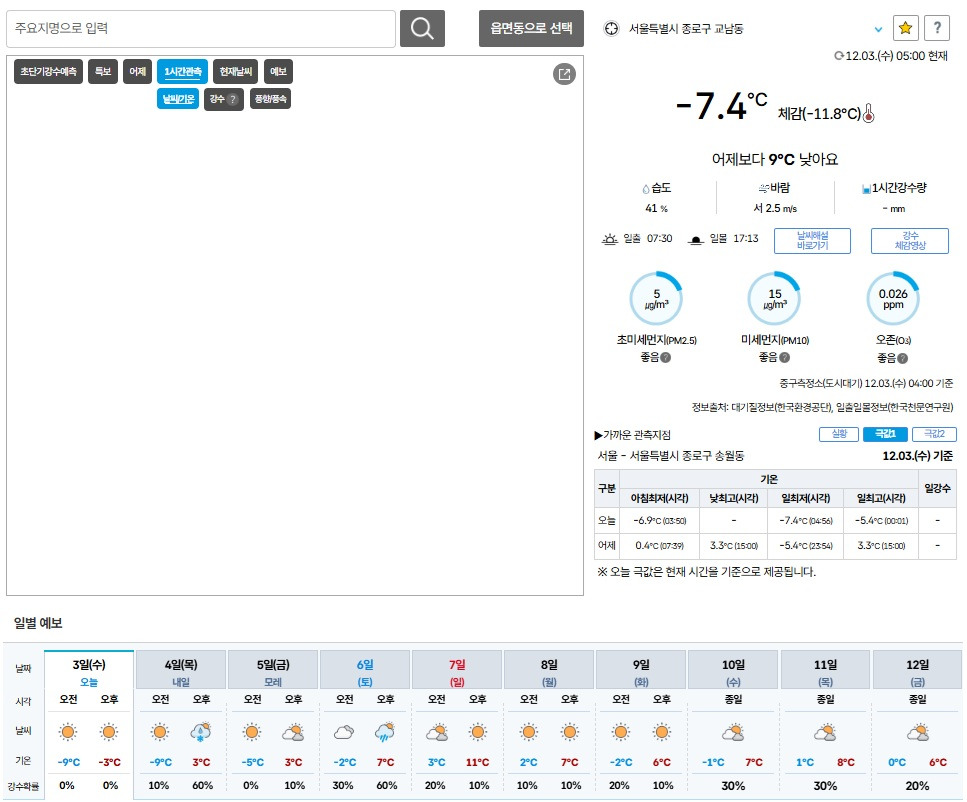Click 4일 afternoon snow-rain weather icon
This screenshot has width=967, height=802.
coord(200,732)
